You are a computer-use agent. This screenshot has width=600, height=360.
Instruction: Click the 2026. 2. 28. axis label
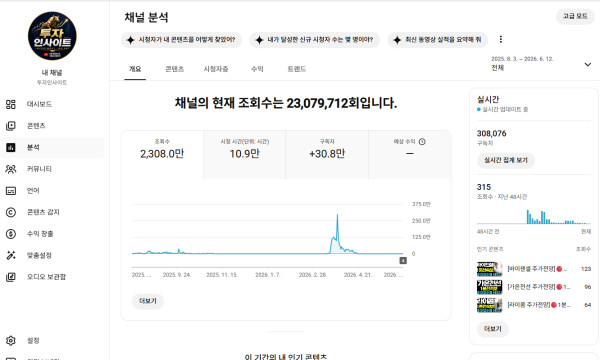(313, 275)
